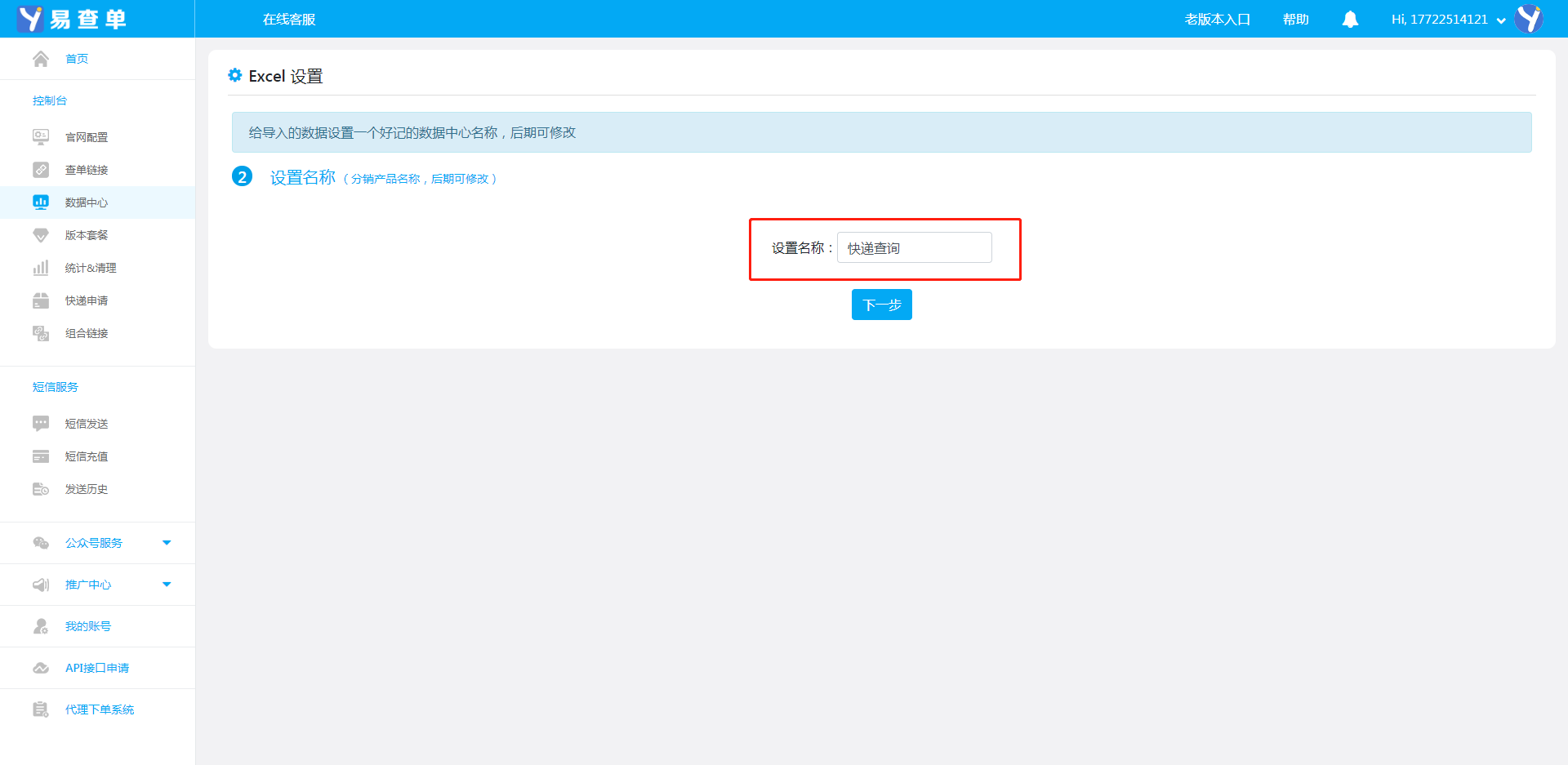Expand the 公众号服务 dropdown arrow
Image resolution: width=1568 pixels, height=765 pixels.
pos(167,543)
